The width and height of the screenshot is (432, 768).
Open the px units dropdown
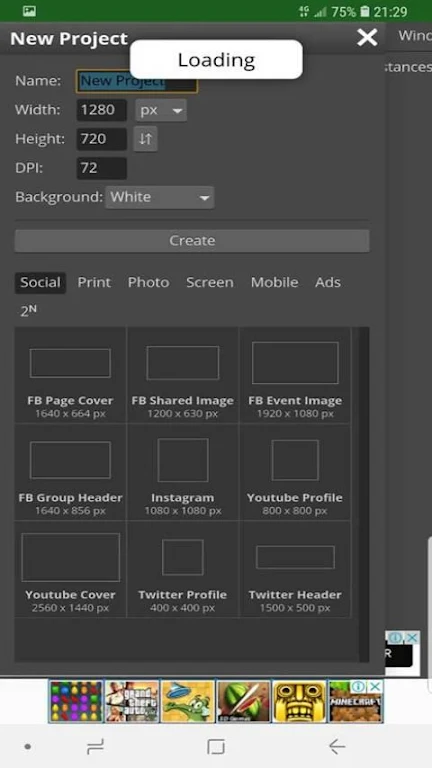(161, 110)
